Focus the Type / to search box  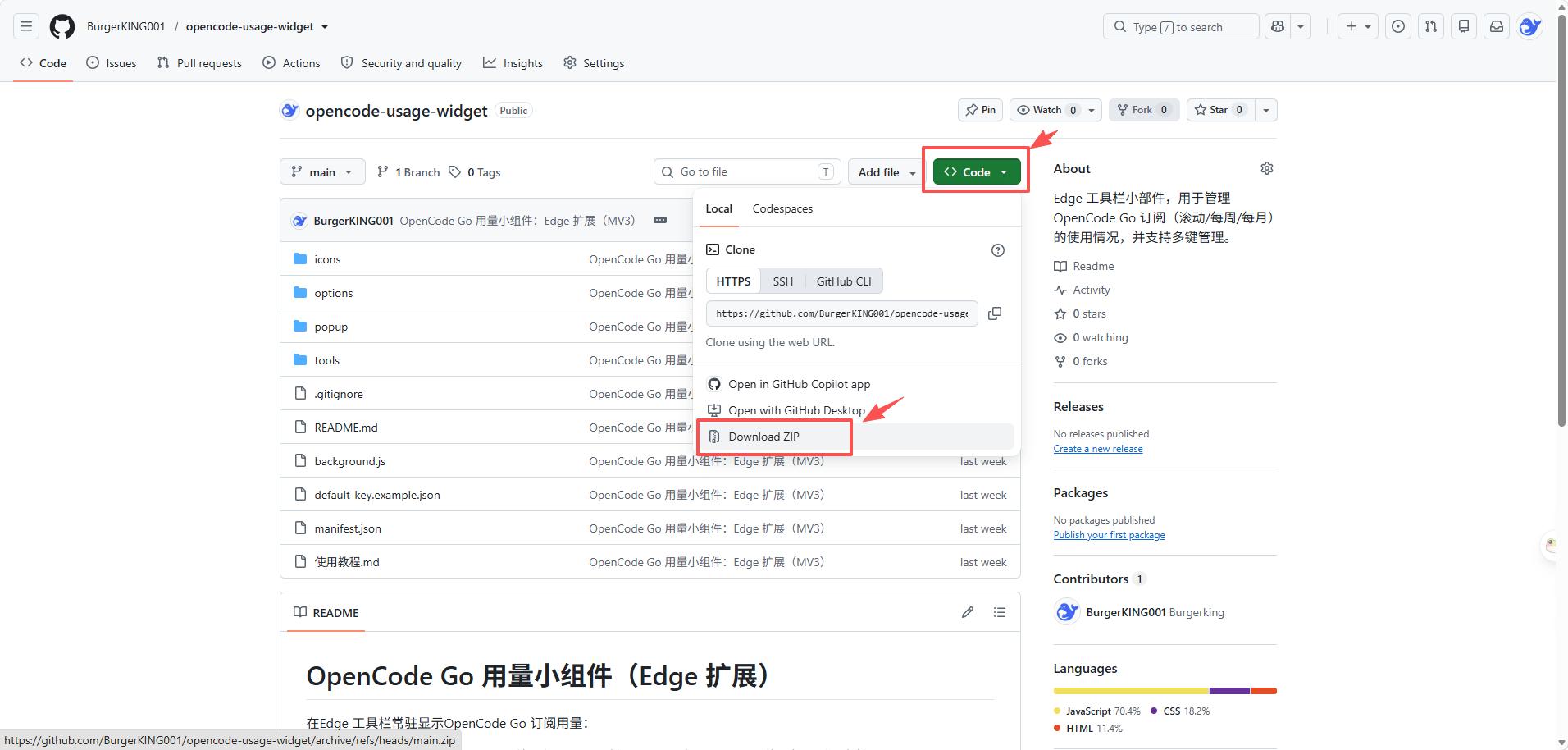click(1181, 26)
